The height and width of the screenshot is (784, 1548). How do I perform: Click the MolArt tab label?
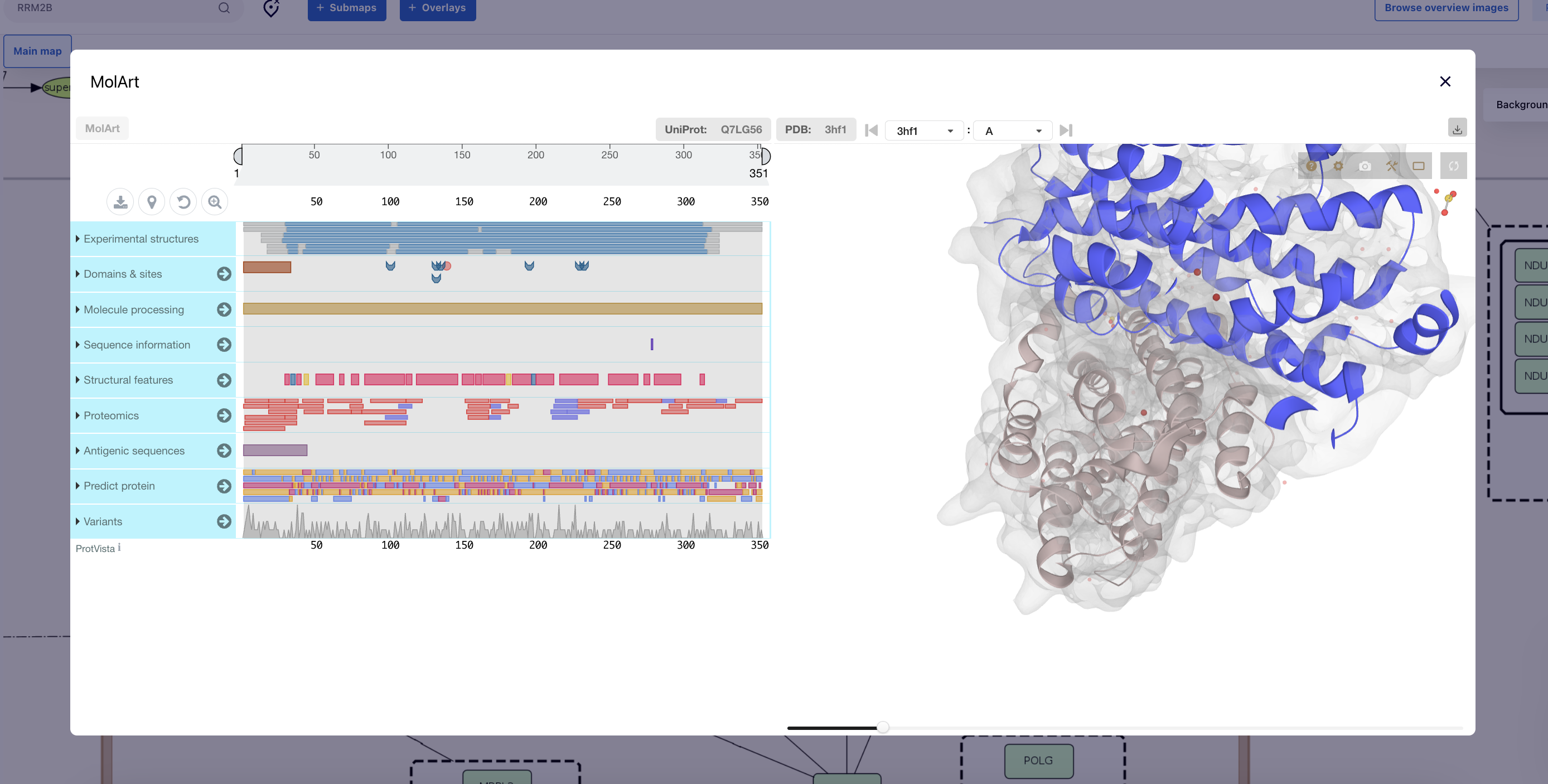click(102, 129)
